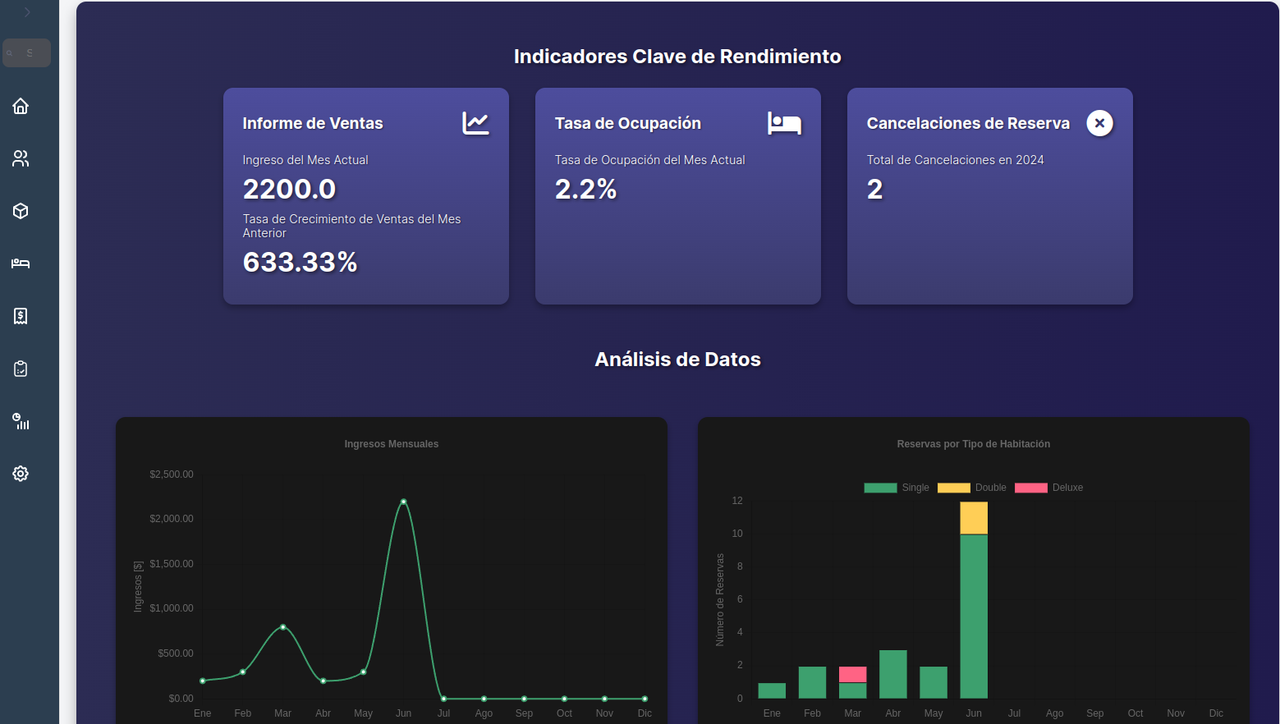Click the pink Deluxe bar segment for Mar
Viewport: 1280px width, 724px height.
tap(853, 674)
